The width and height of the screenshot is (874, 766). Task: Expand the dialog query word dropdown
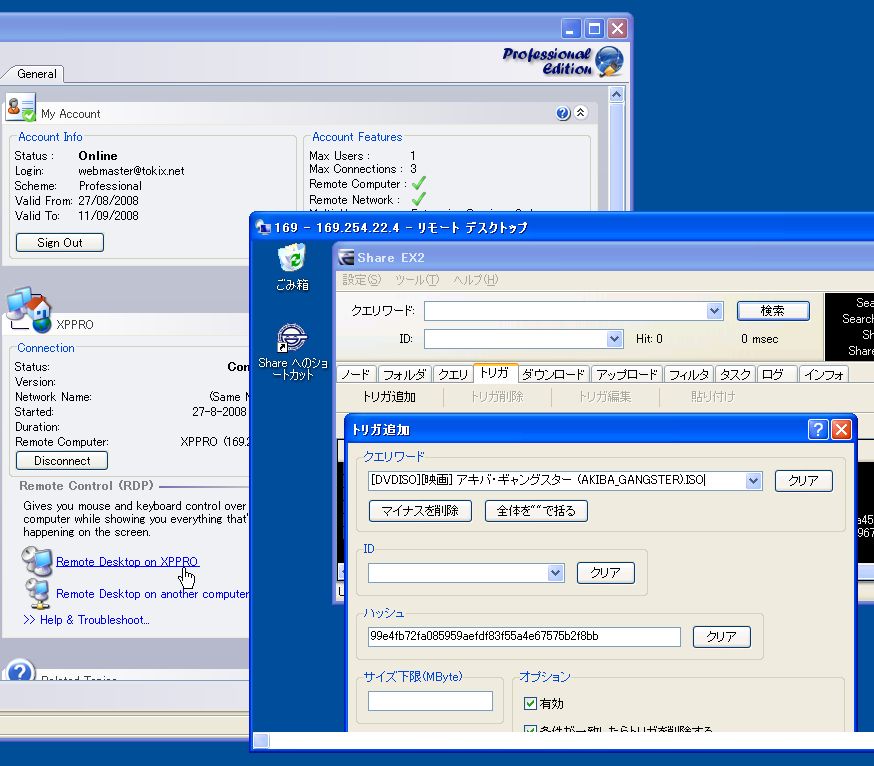pyautogui.click(x=754, y=480)
